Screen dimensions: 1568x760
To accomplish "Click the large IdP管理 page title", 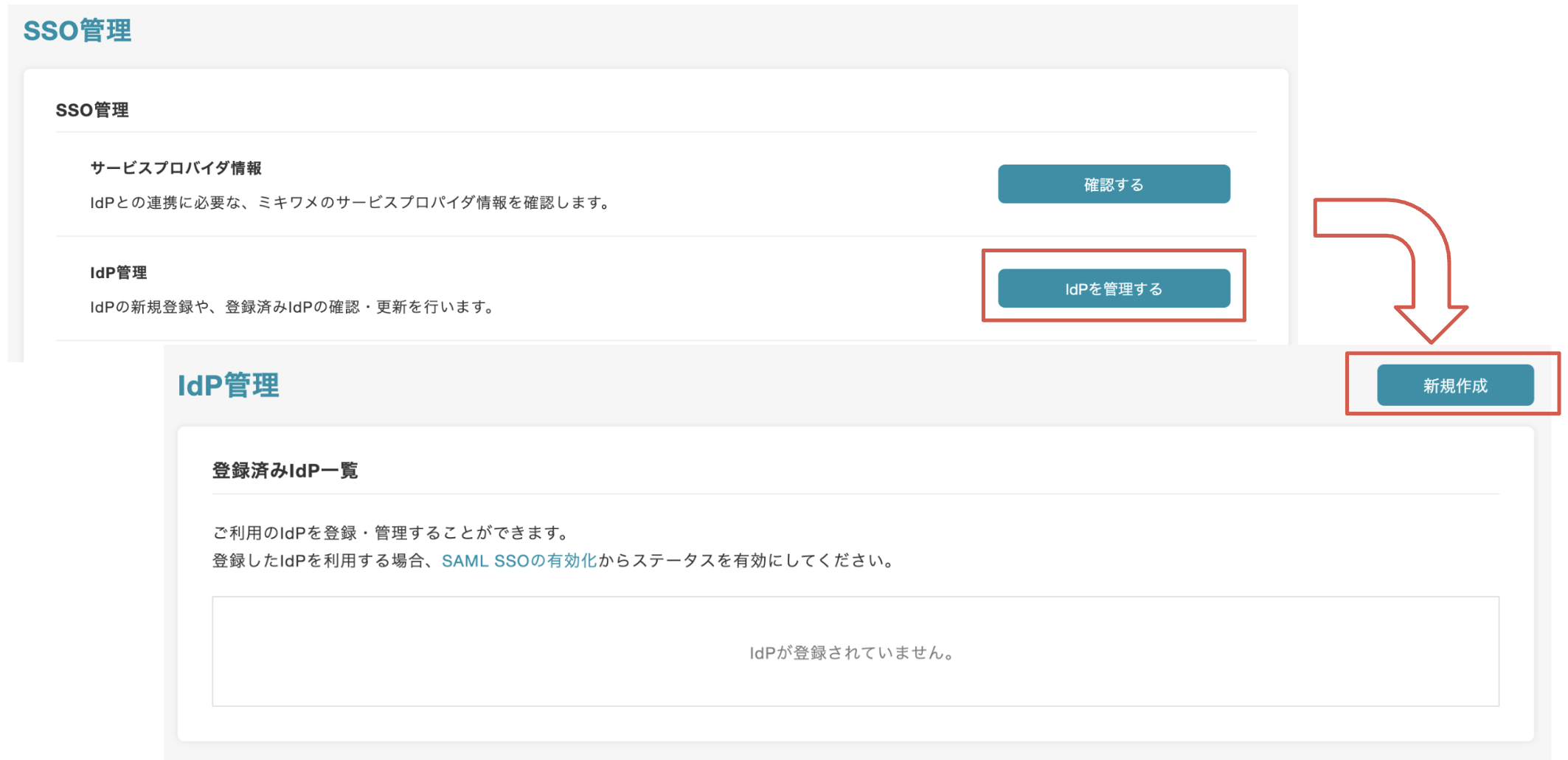I will point(228,385).
